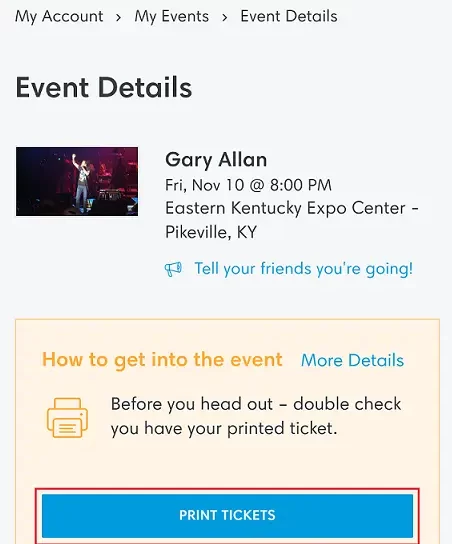Click the chevron after My Events
Image resolution: width=452 pixels, height=544 pixels.
tap(225, 17)
